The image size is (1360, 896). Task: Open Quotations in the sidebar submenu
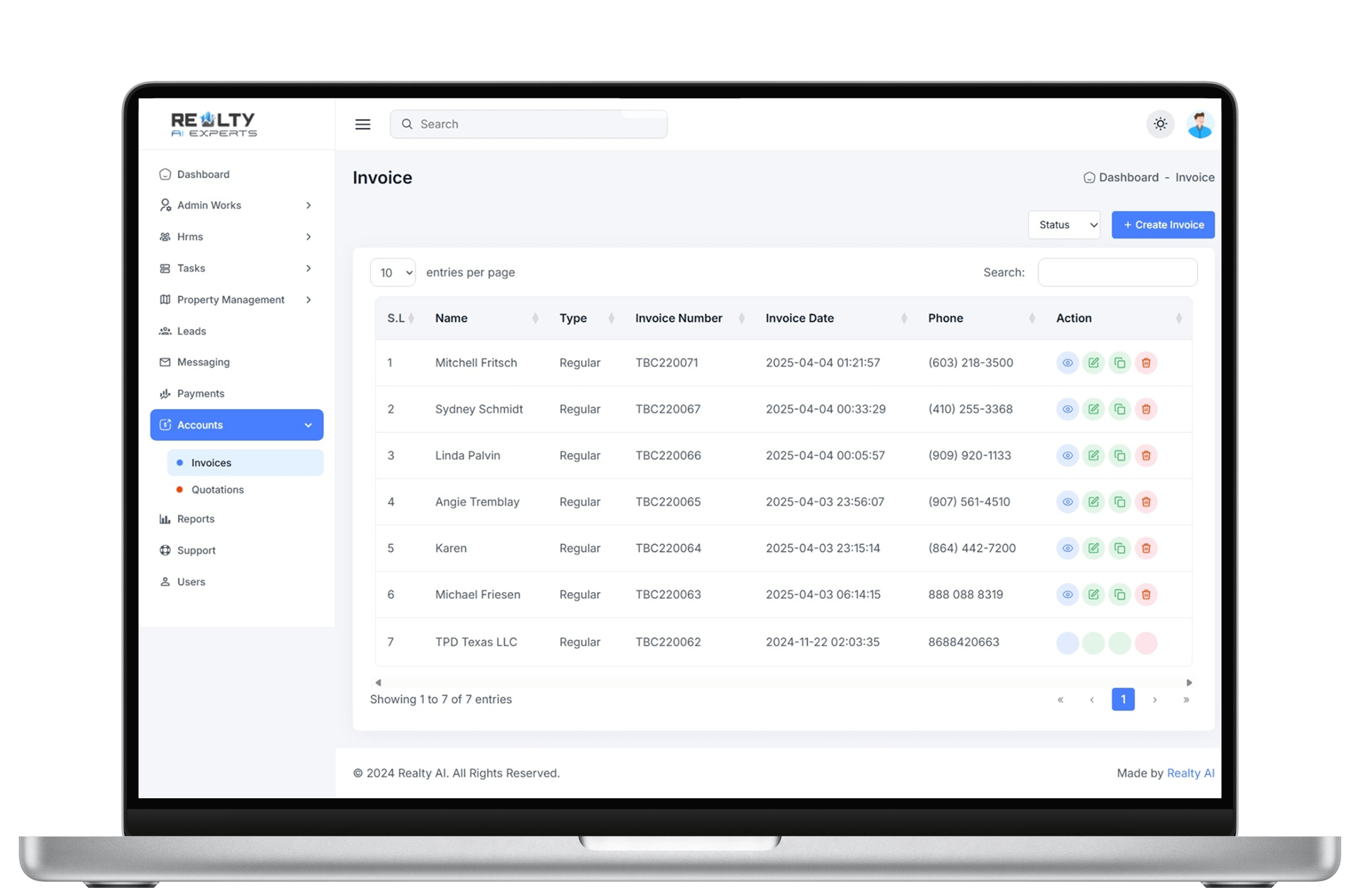pyautogui.click(x=217, y=489)
